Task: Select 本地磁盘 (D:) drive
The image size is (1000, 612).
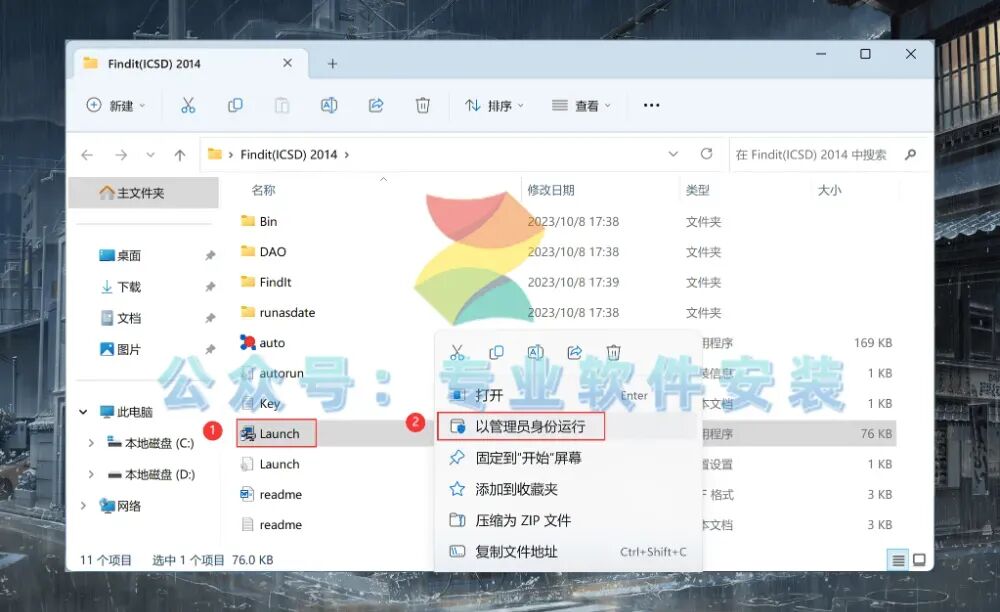Action: (x=151, y=474)
